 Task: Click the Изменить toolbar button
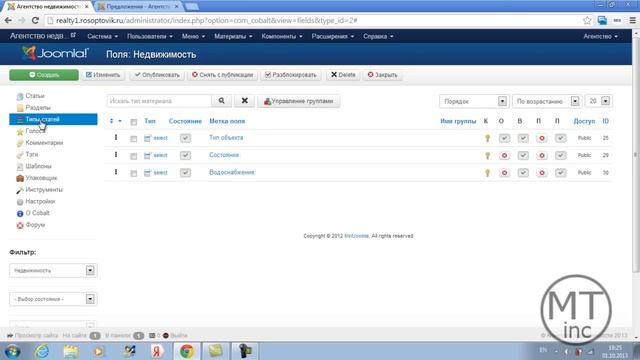pos(103,75)
